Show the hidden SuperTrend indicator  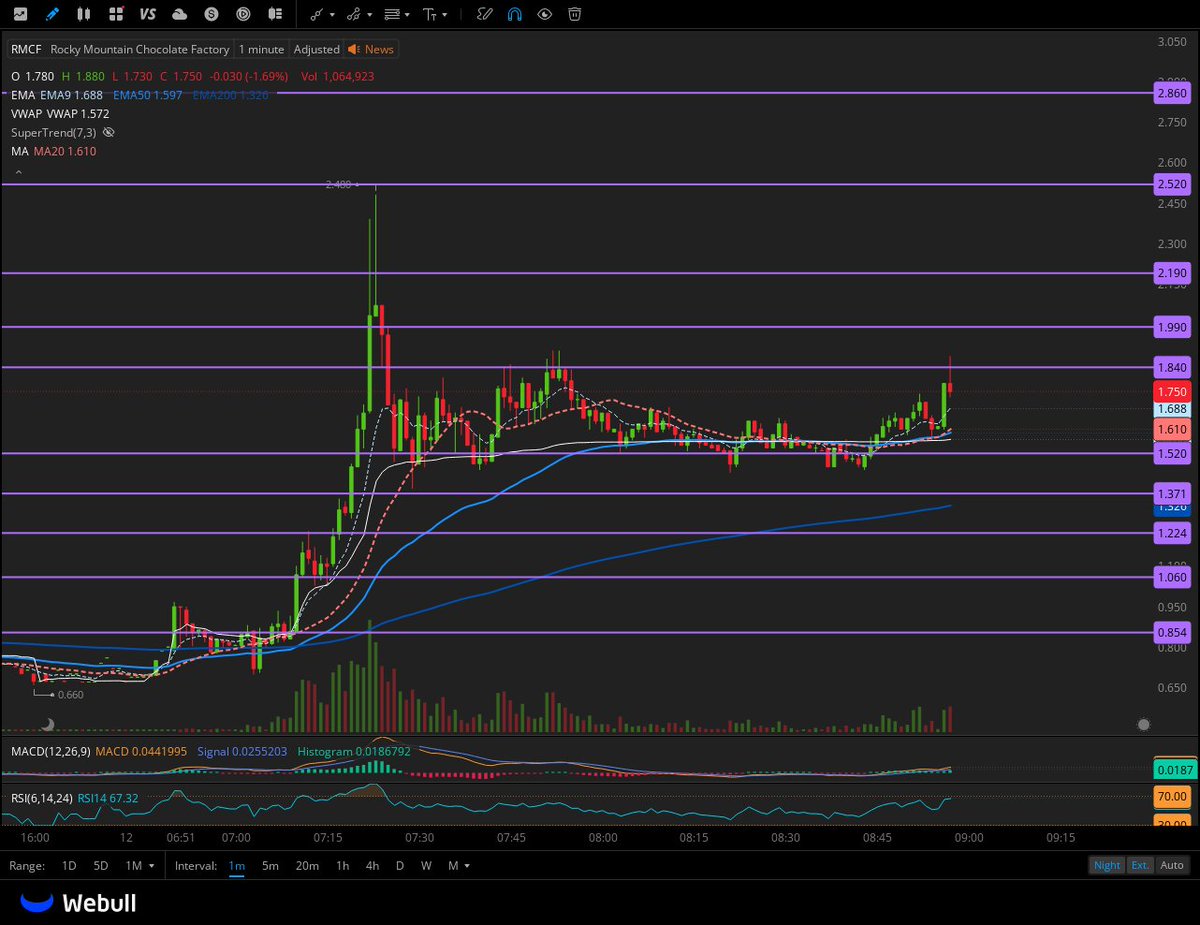(109, 132)
